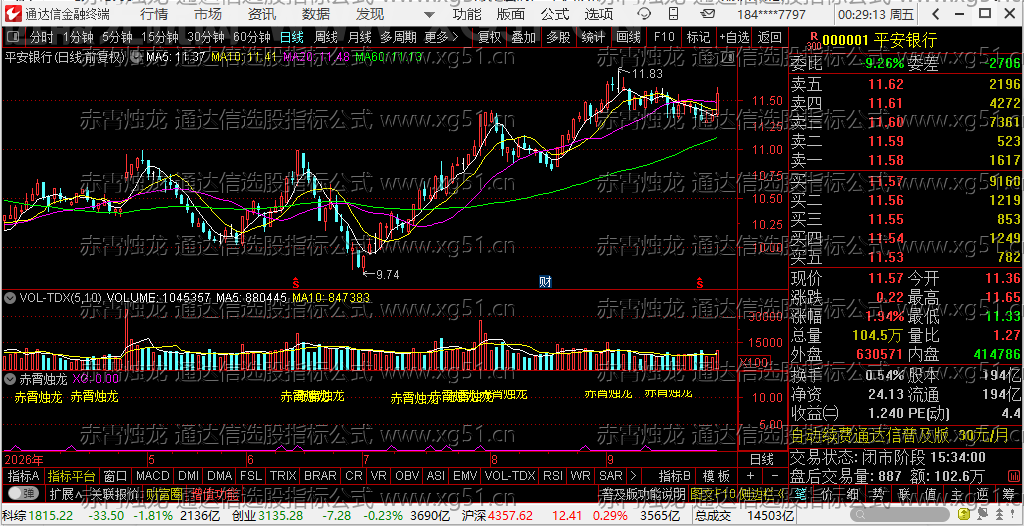Click the green MA60 value label
This screenshot has height=526, width=1024.
click(x=387, y=57)
